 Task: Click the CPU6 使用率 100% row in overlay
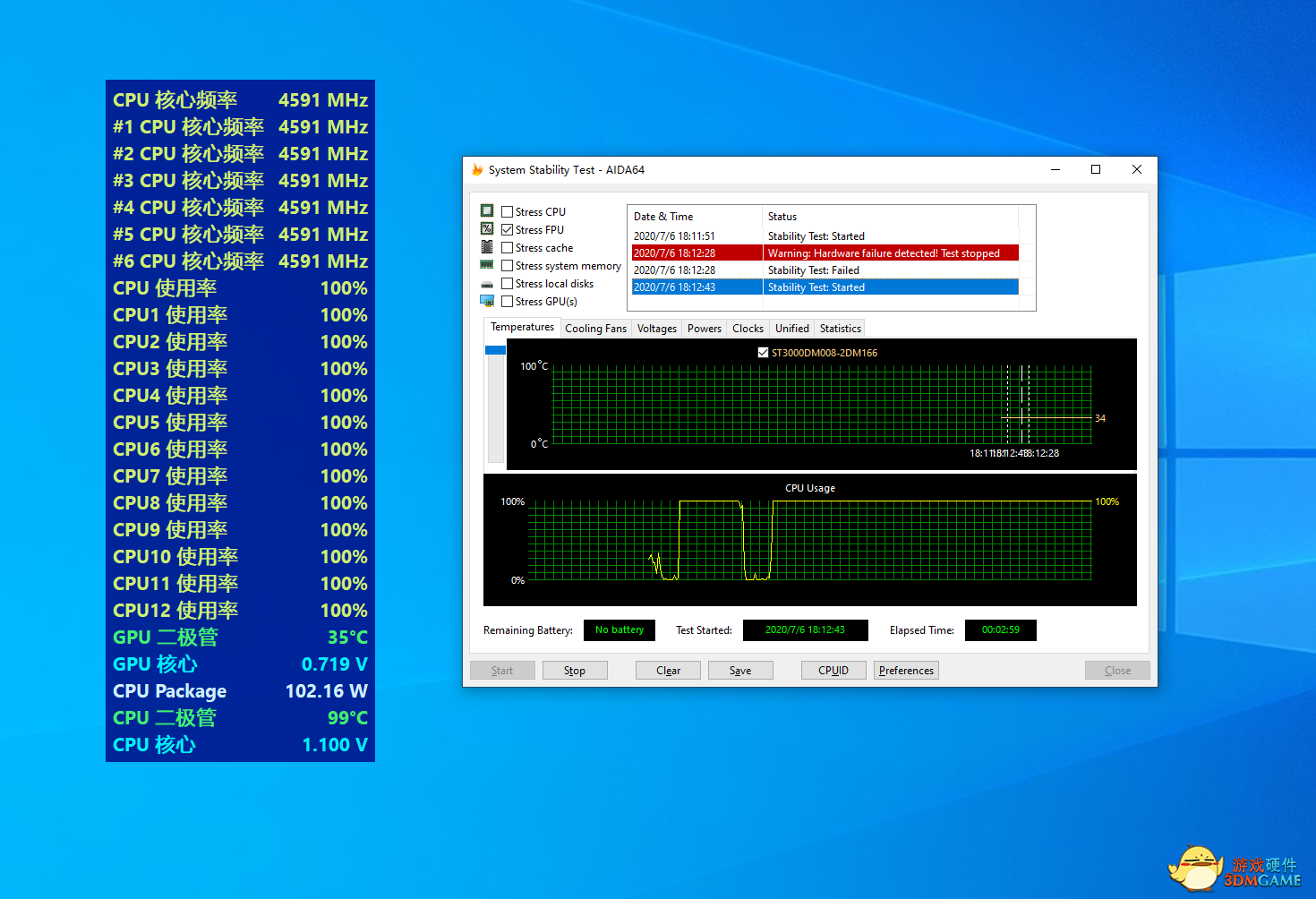(x=240, y=449)
